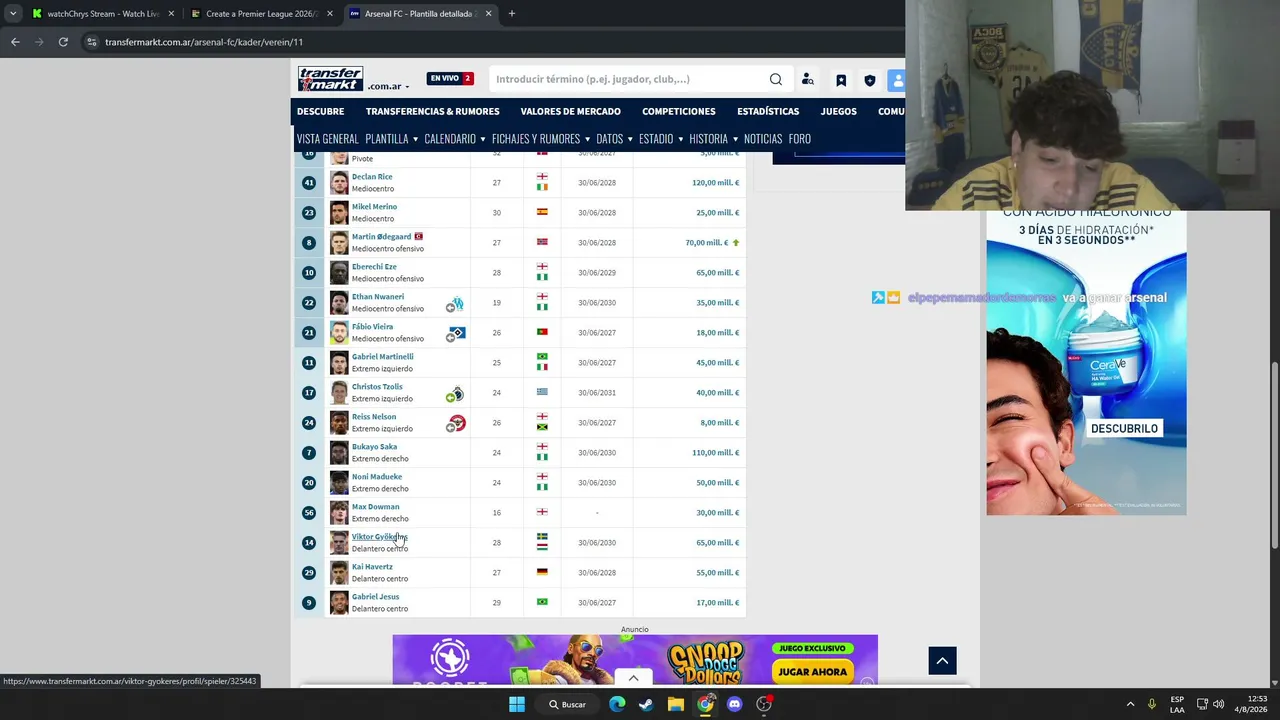
Task: Click the shield icon in header
Action: [870, 80]
